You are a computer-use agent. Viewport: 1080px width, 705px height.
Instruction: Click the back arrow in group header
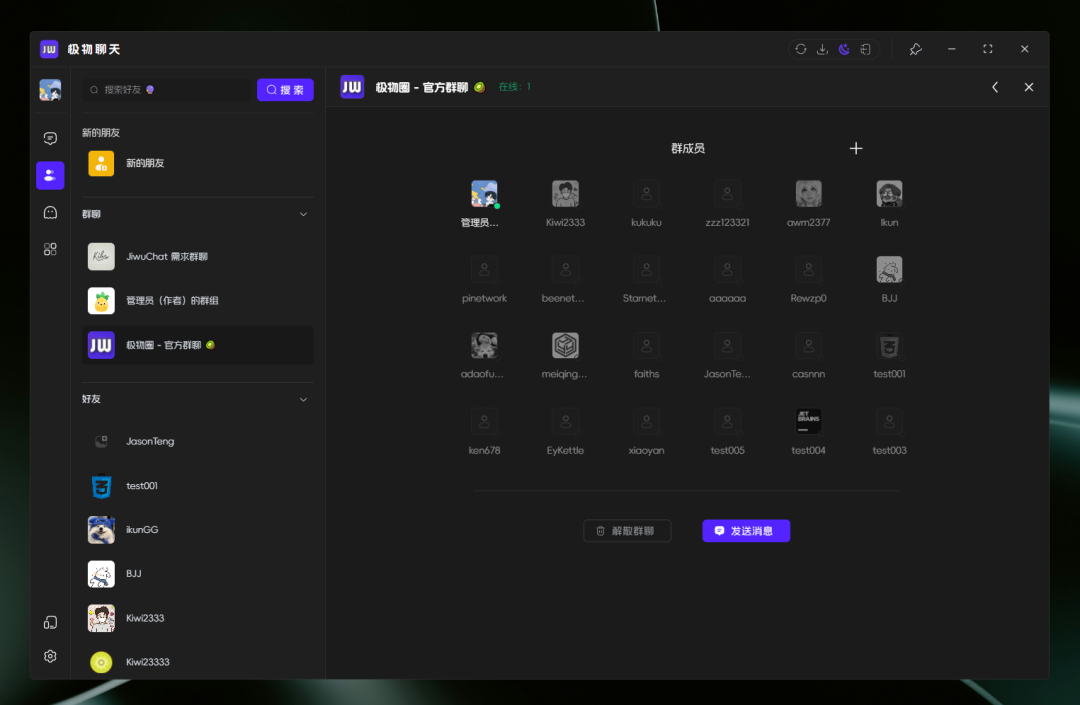(995, 87)
